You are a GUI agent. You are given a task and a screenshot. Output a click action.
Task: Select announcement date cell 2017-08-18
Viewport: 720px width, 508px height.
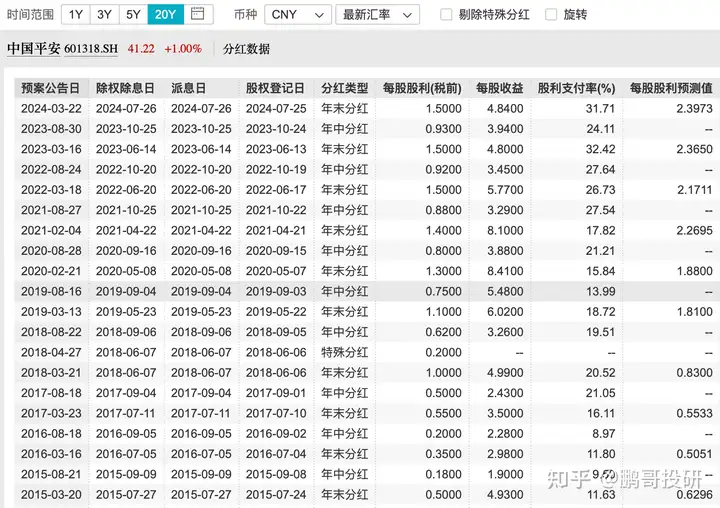click(51, 393)
